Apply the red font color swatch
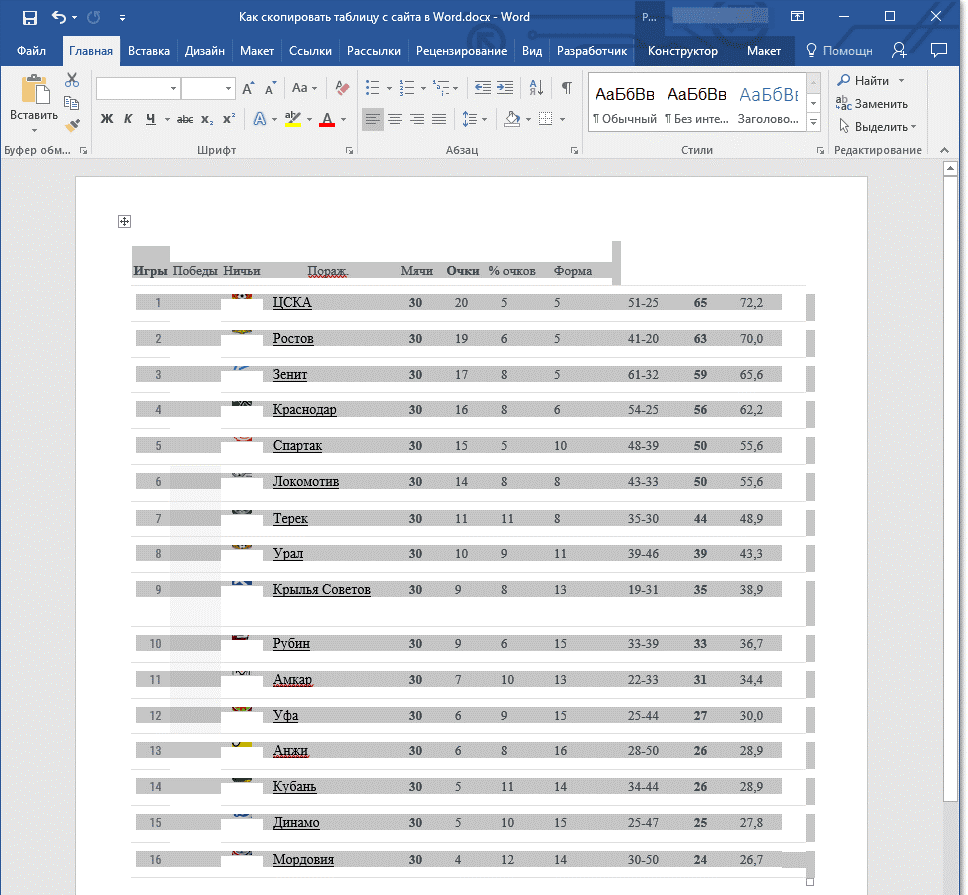Screen dimensions: 968x895 [x=327, y=120]
